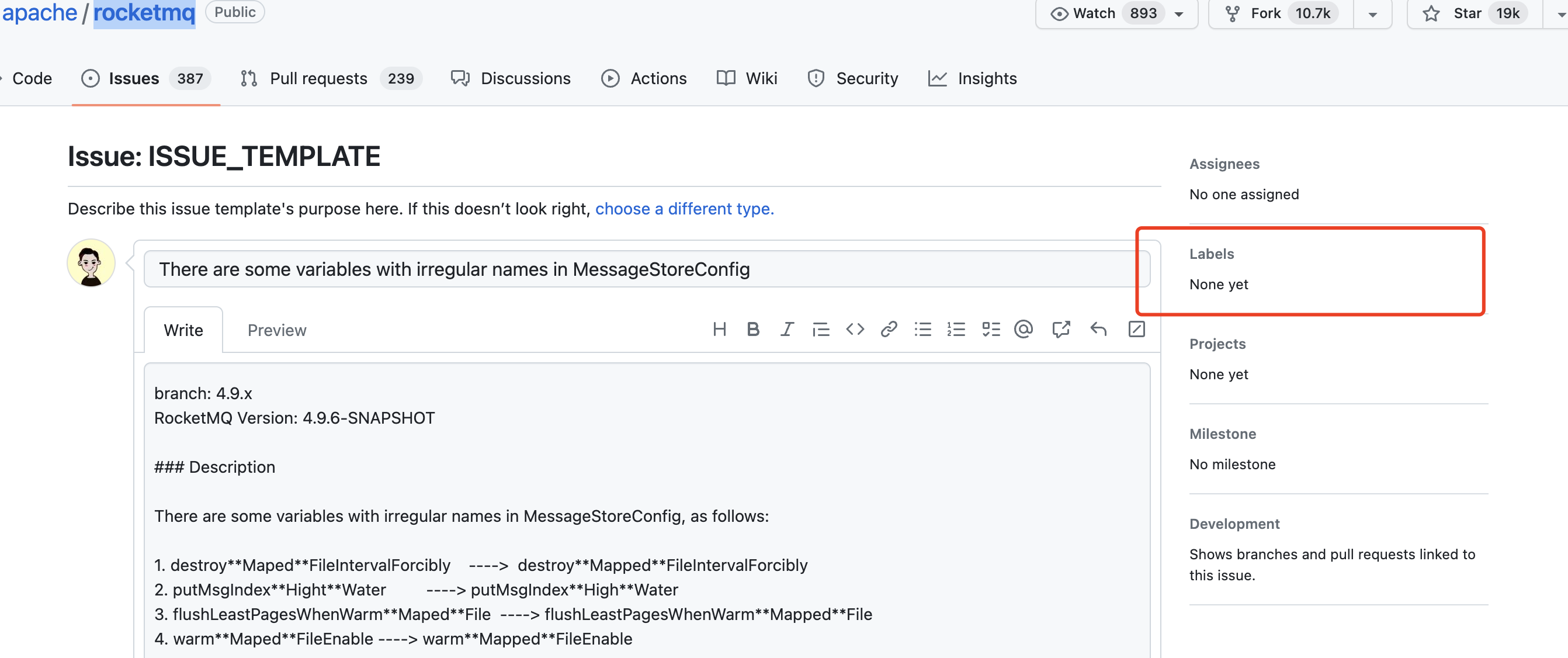Click 'branch: 4.9.x' line in editor
The height and width of the screenshot is (658, 1568).
pyautogui.click(x=203, y=393)
